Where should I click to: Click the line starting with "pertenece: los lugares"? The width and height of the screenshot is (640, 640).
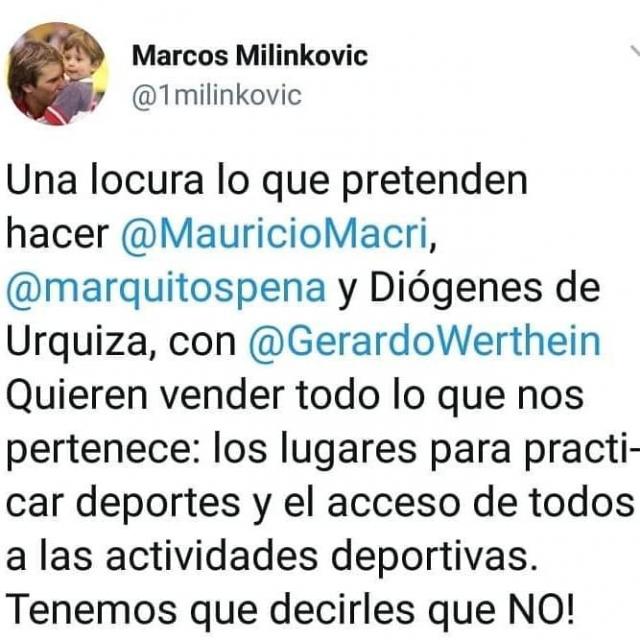tap(322, 450)
